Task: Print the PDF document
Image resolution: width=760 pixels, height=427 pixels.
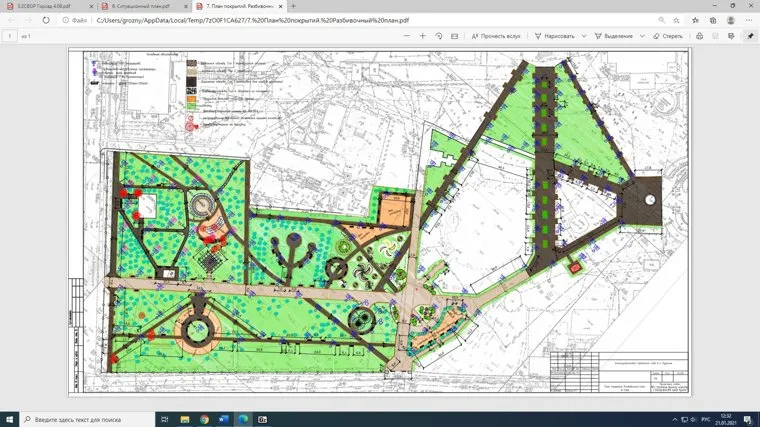Action: tap(700, 36)
